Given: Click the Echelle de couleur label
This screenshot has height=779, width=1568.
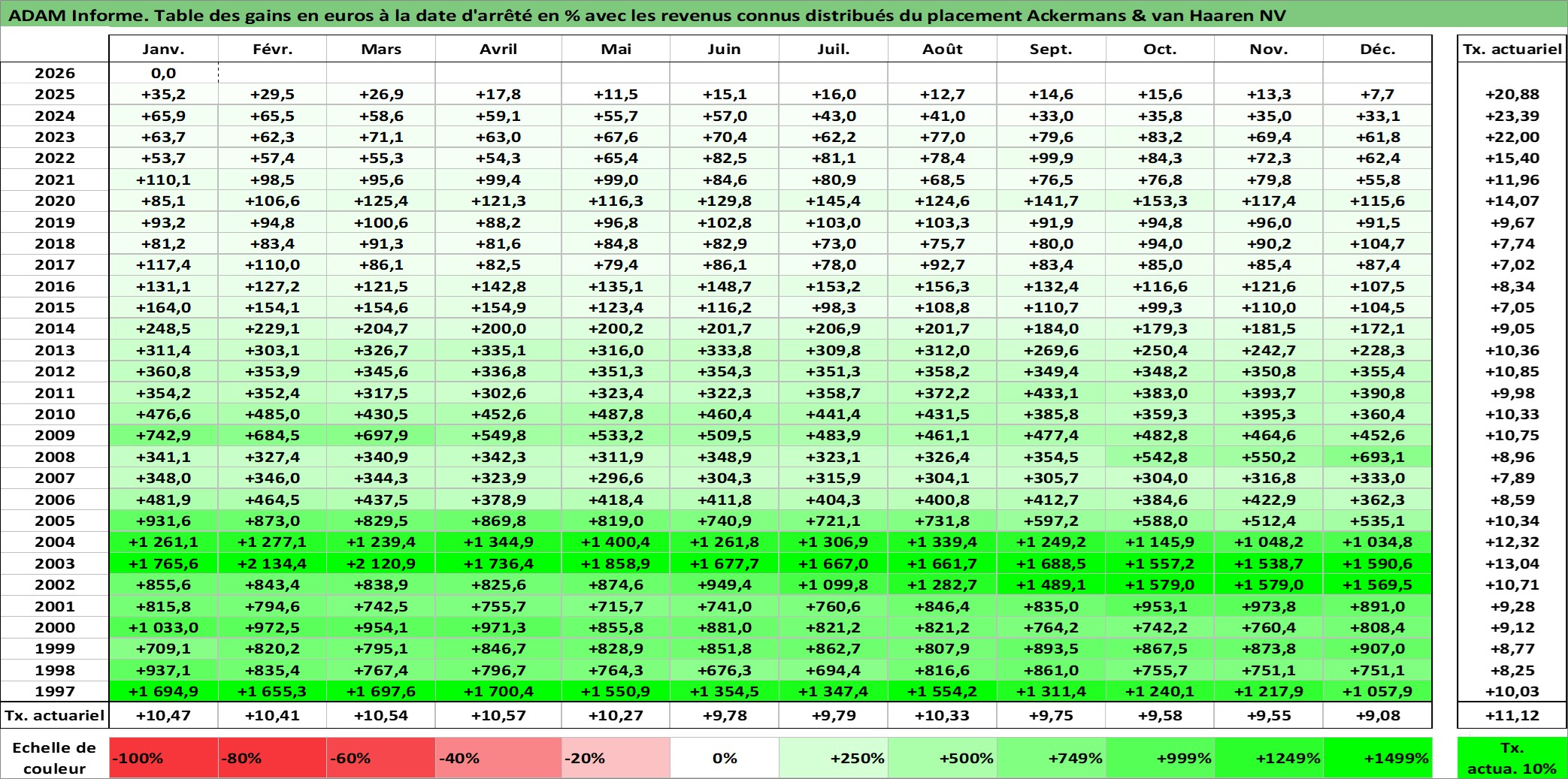Looking at the screenshot, I should [54, 758].
